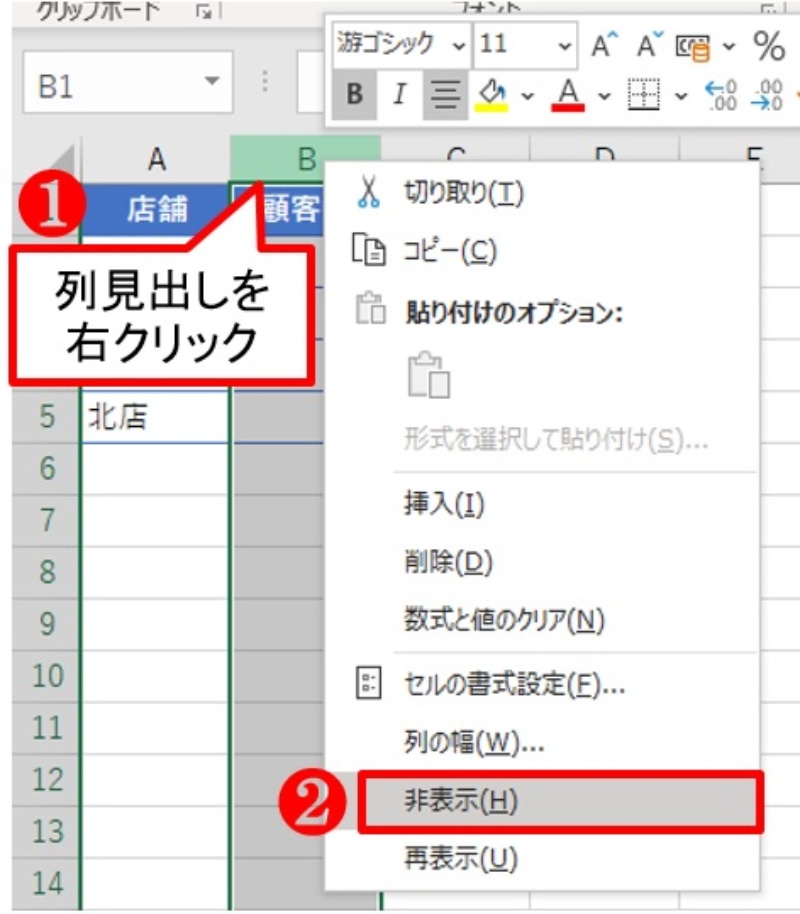Open the font size dropdown

[x=565, y=45]
